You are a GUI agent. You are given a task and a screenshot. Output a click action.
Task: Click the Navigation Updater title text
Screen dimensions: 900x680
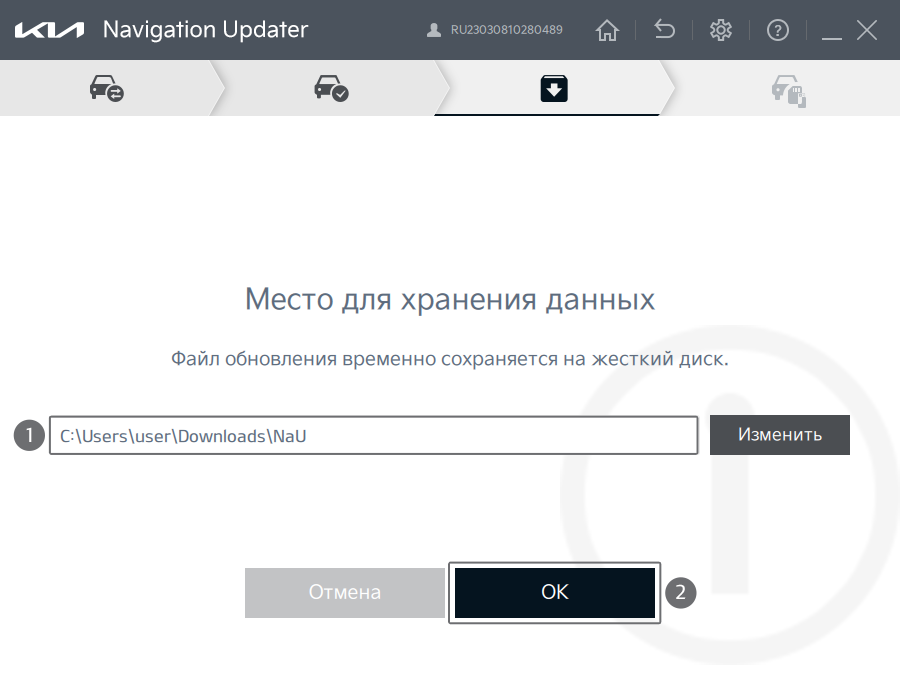click(205, 30)
